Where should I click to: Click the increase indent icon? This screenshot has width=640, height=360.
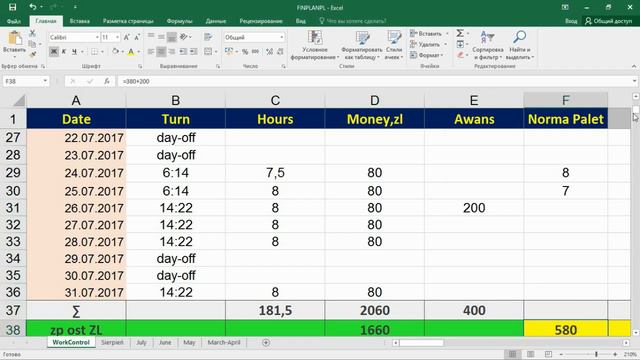(x=193, y=52)
